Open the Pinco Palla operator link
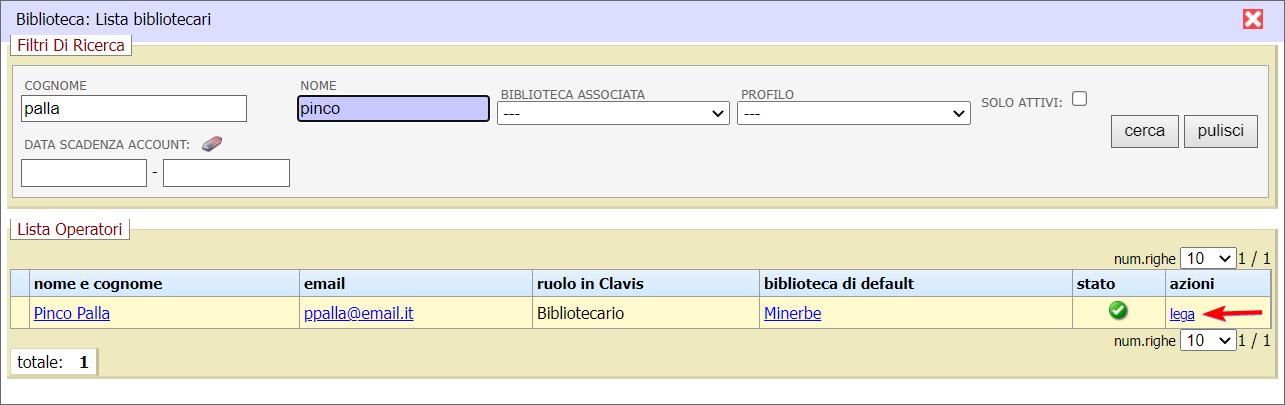The image size is (1285, 405). coord(72,313)
